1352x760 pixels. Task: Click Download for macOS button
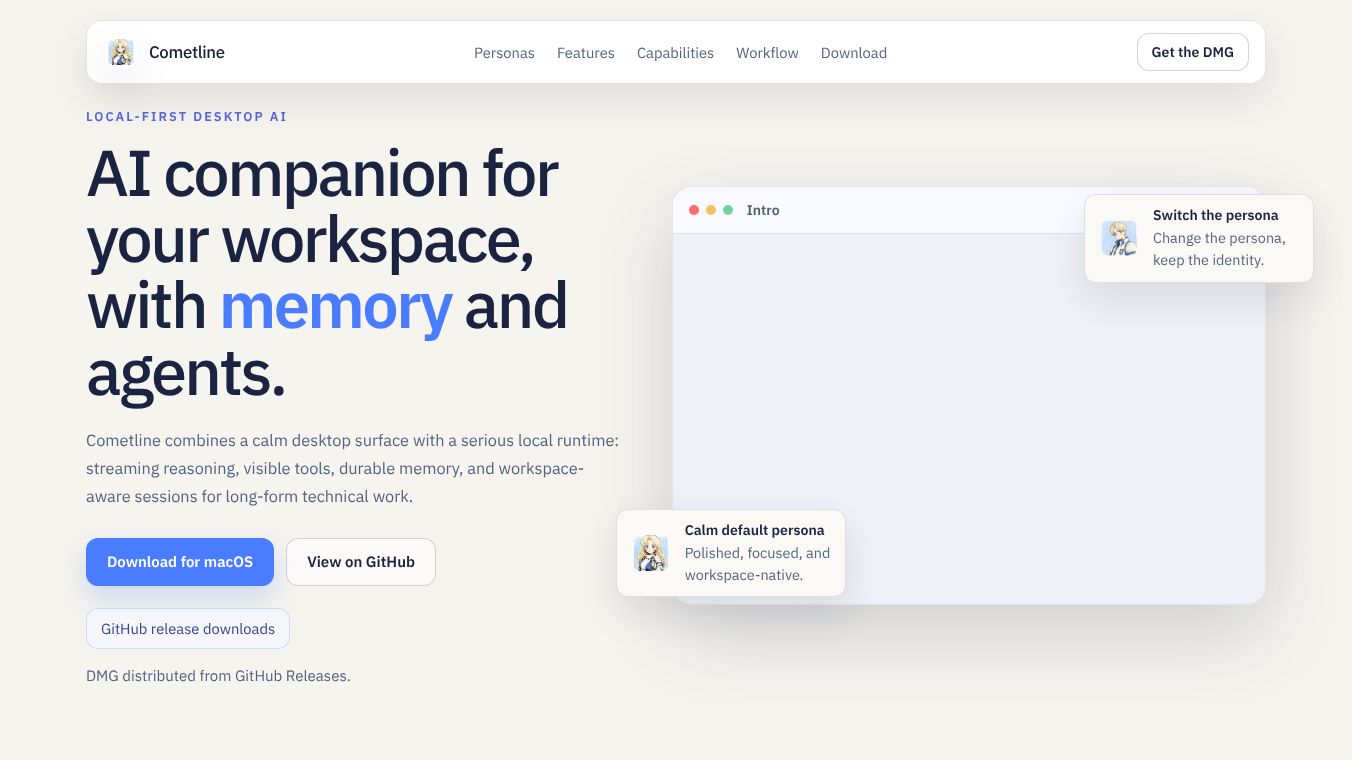(180, 562)
